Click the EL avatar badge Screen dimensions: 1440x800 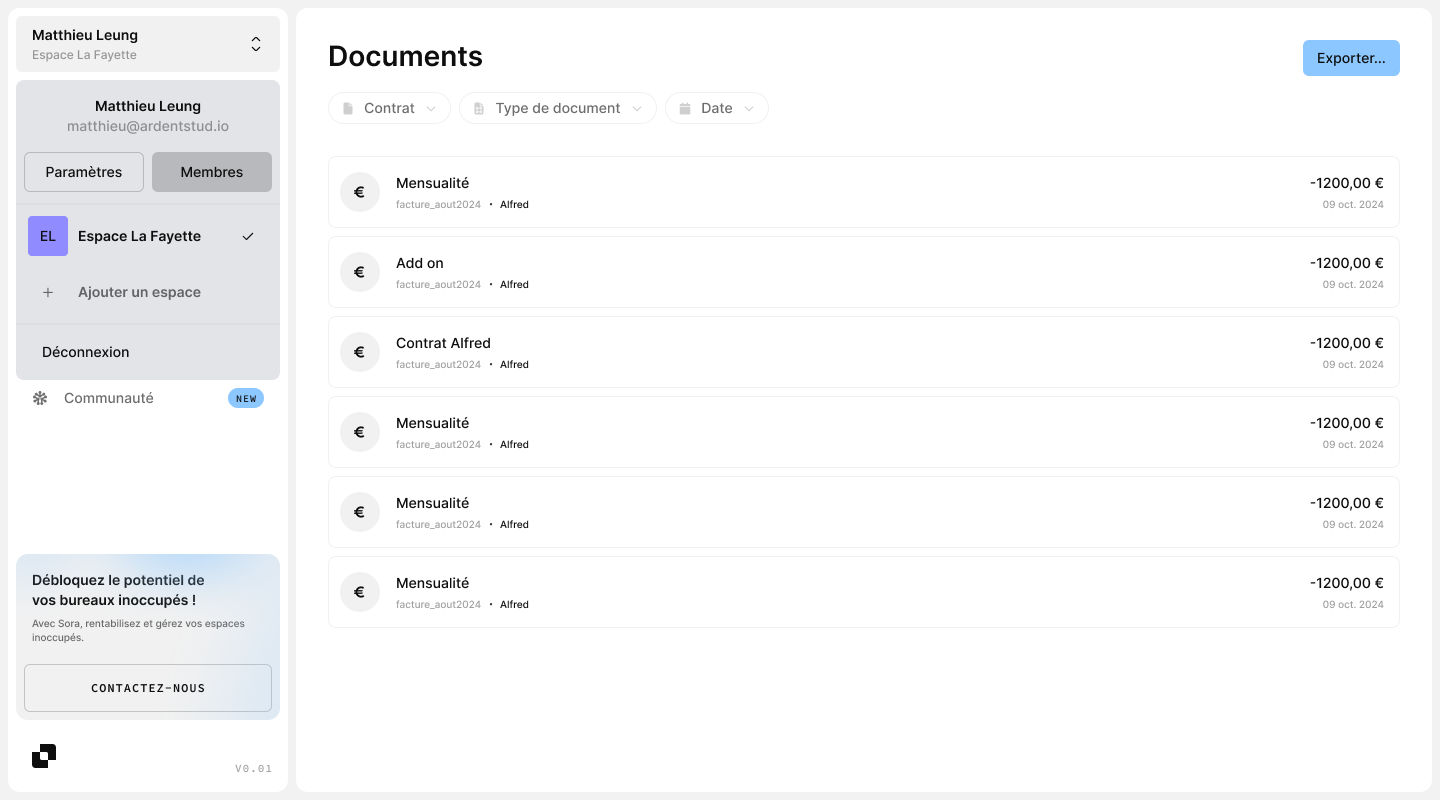(48, 236)
